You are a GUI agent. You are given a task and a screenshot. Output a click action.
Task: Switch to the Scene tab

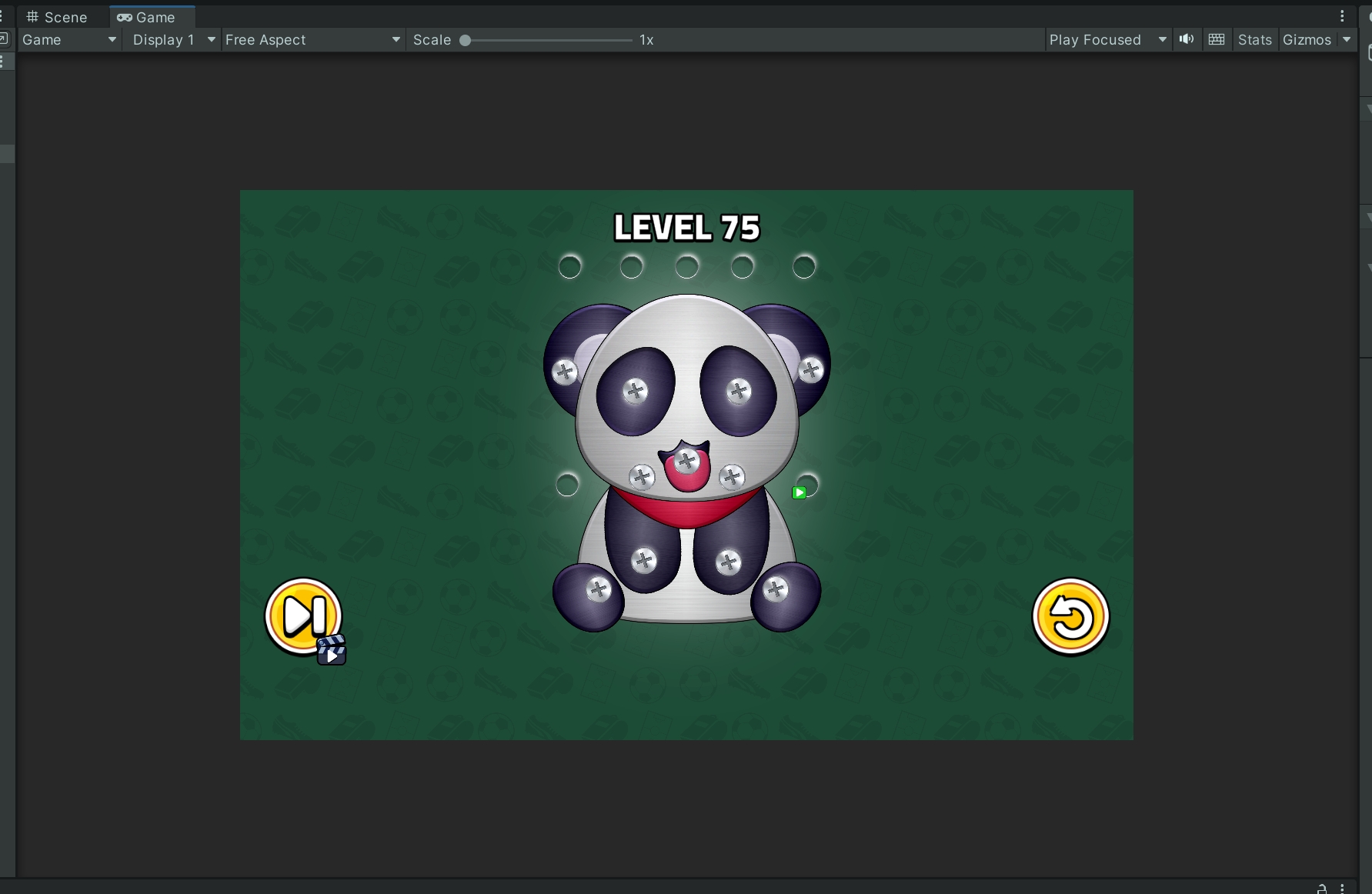(x=57, y=17)
